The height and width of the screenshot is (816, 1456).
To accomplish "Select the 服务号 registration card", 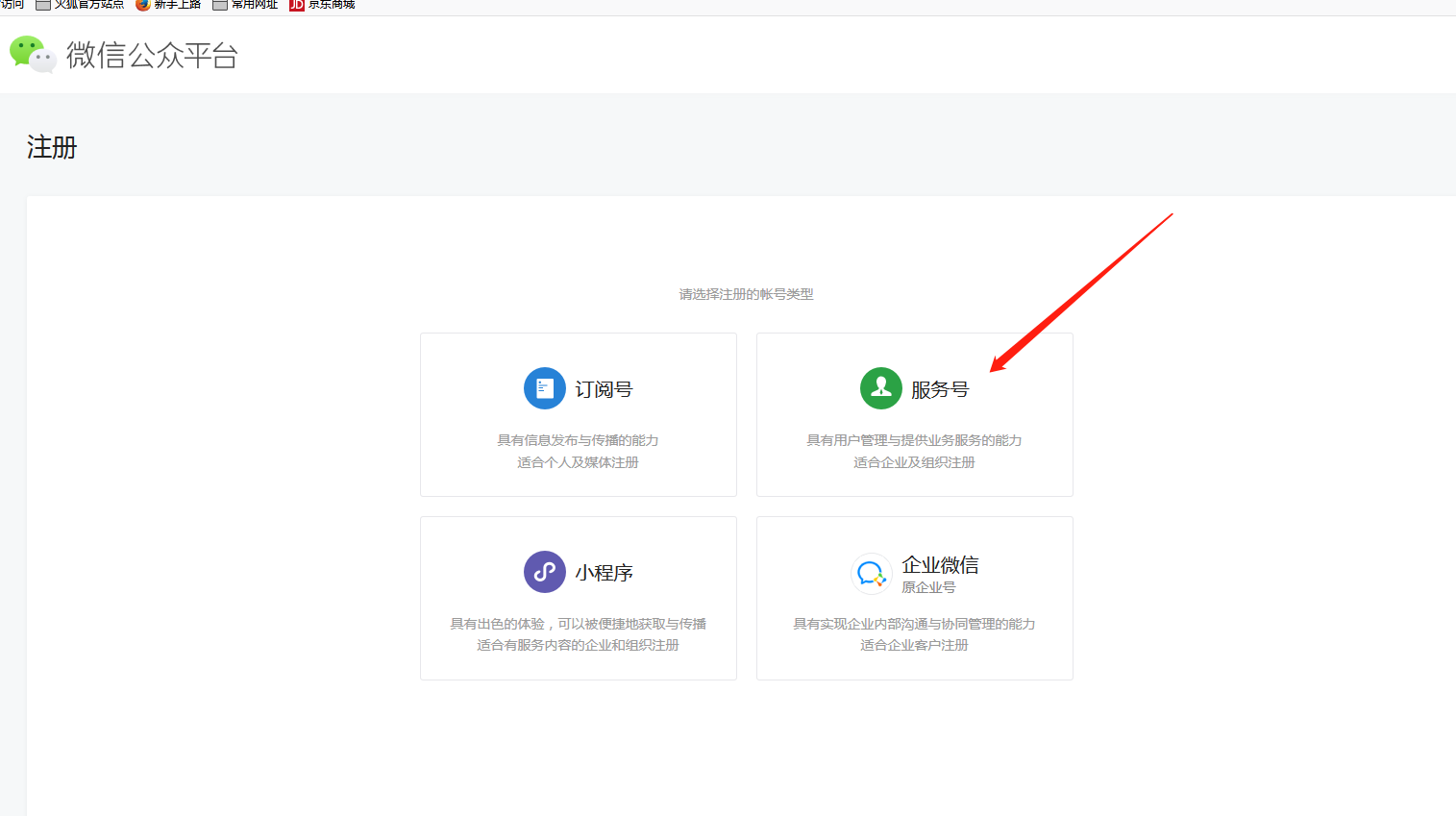I will coord(914,414).
